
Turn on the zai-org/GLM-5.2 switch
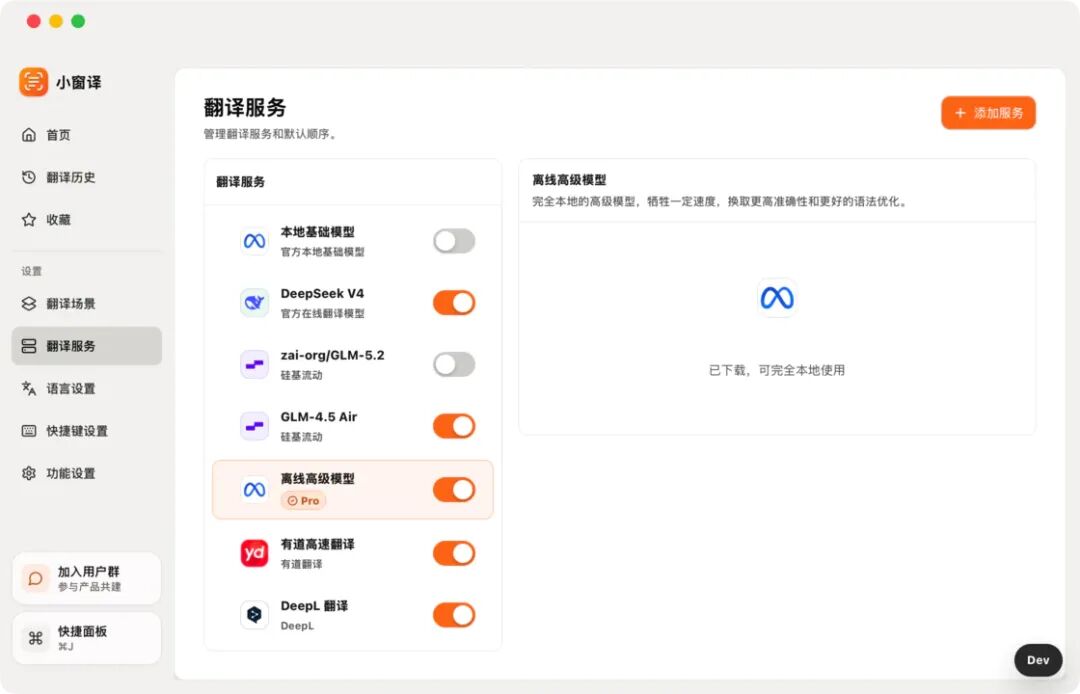(454, 364)
